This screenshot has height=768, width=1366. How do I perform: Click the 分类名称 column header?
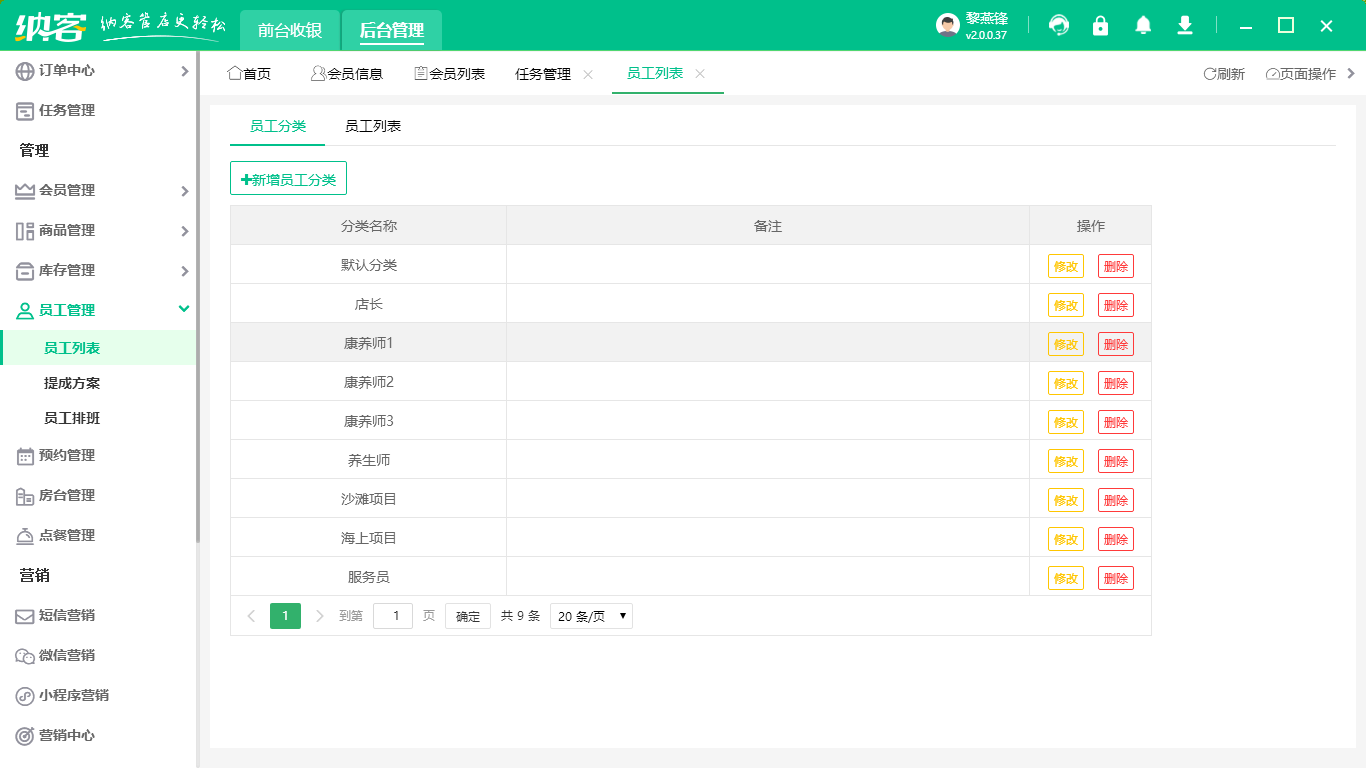pos(369,226)
